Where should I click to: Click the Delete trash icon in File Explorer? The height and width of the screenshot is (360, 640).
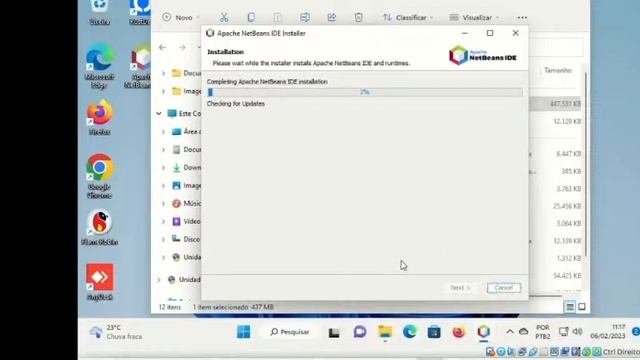pyautogui.click(x=358, y=18)
